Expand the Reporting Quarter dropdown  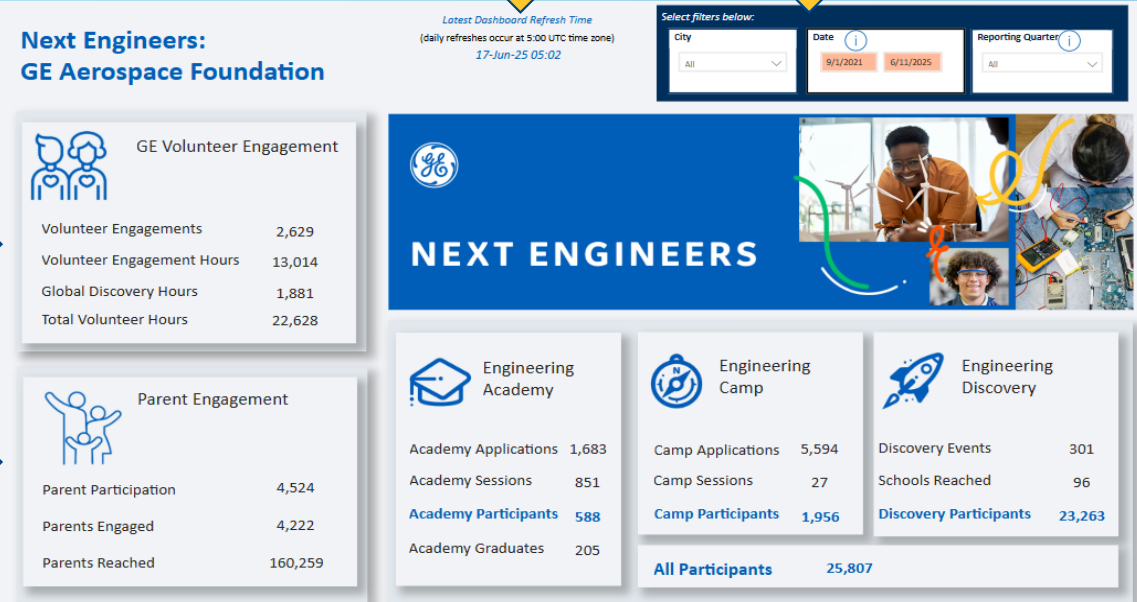coord(1042,63)
